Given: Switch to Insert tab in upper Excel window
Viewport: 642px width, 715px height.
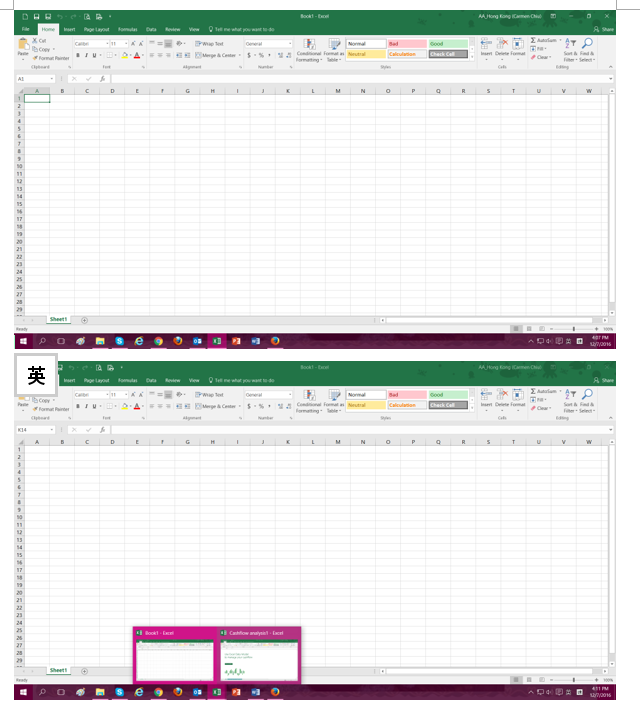Looking at the screenshot, I should (x=69, y=29).
